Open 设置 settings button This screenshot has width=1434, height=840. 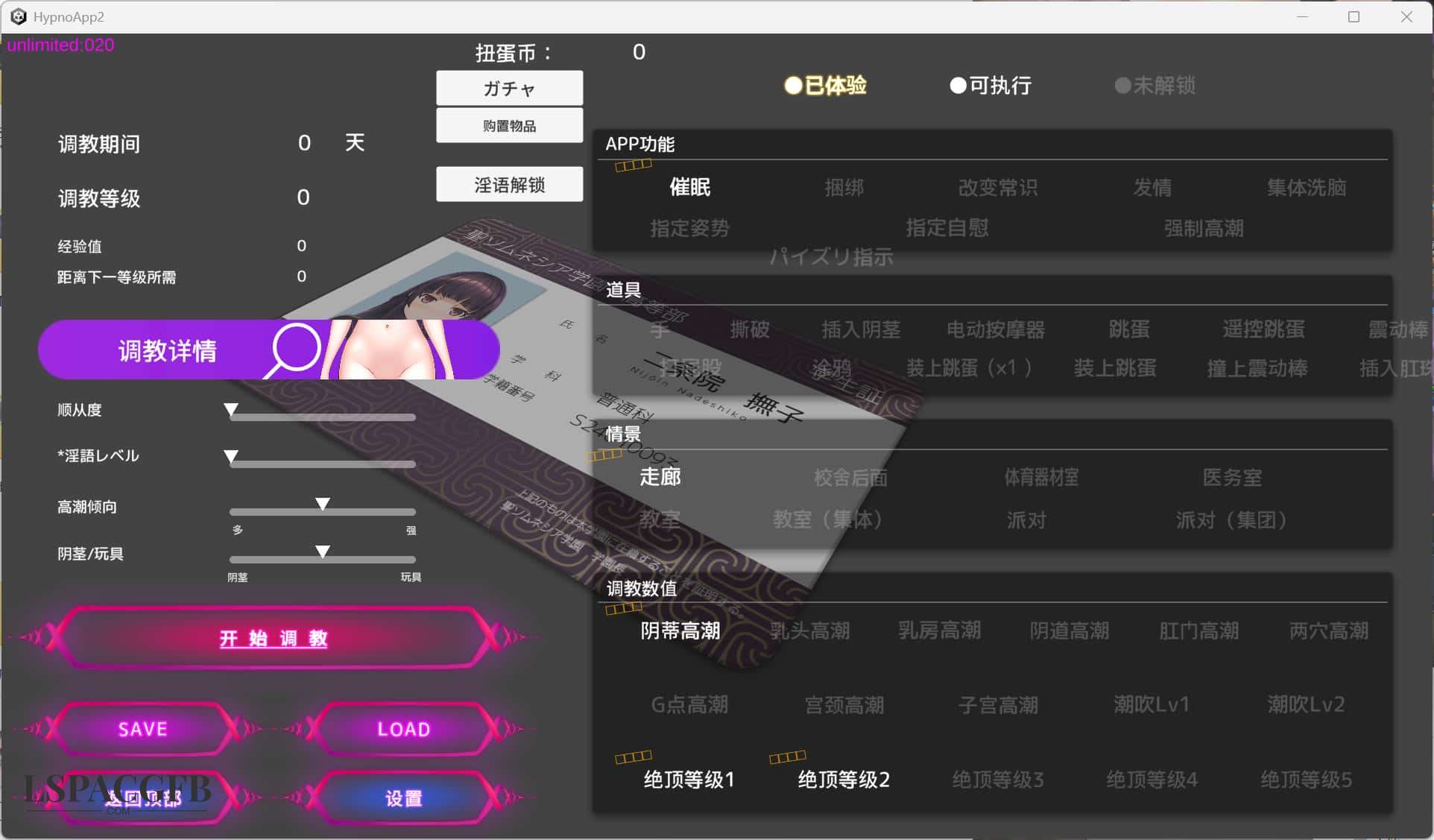coord(403,798)
